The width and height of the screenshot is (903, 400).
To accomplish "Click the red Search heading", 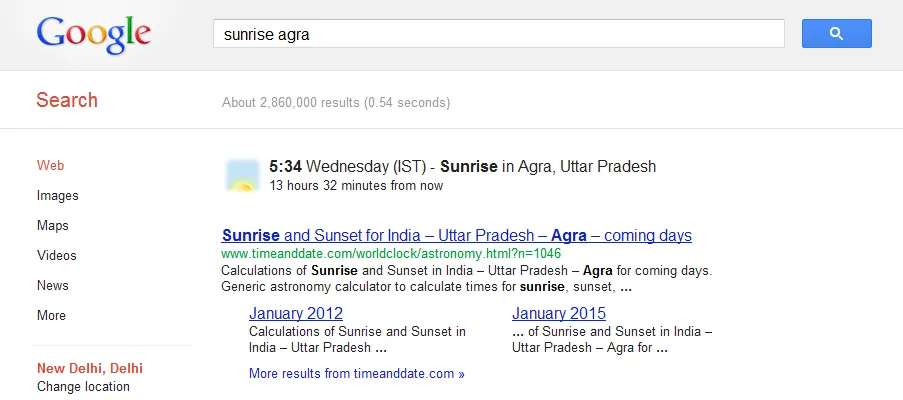I will [x=67, y=100].
